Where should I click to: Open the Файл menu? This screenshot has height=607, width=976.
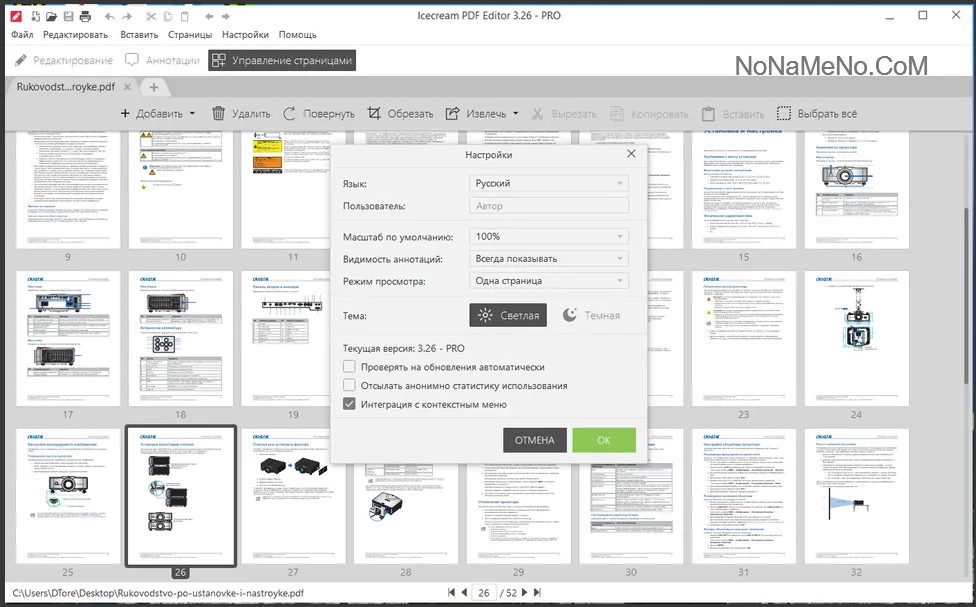(x=22, y=35)
